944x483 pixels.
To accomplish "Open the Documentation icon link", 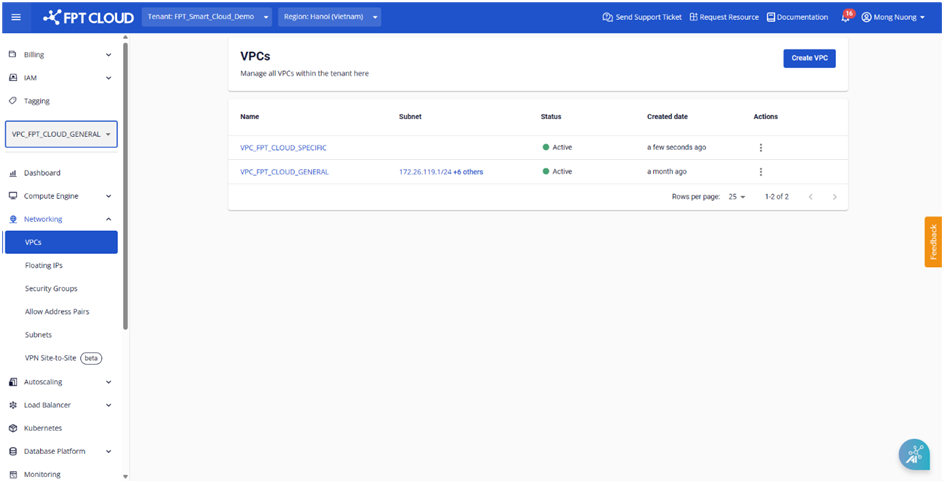I will [771, 17].
